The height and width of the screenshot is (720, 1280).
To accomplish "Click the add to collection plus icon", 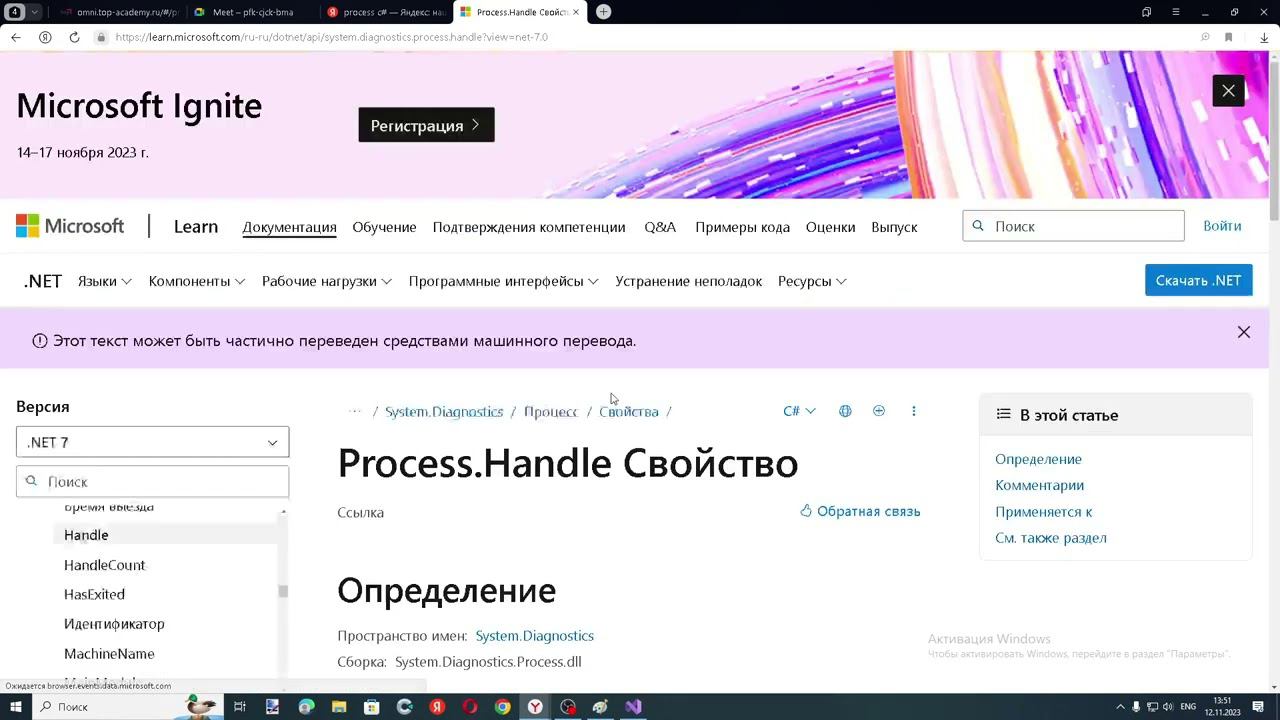I will tap(879, 411).
